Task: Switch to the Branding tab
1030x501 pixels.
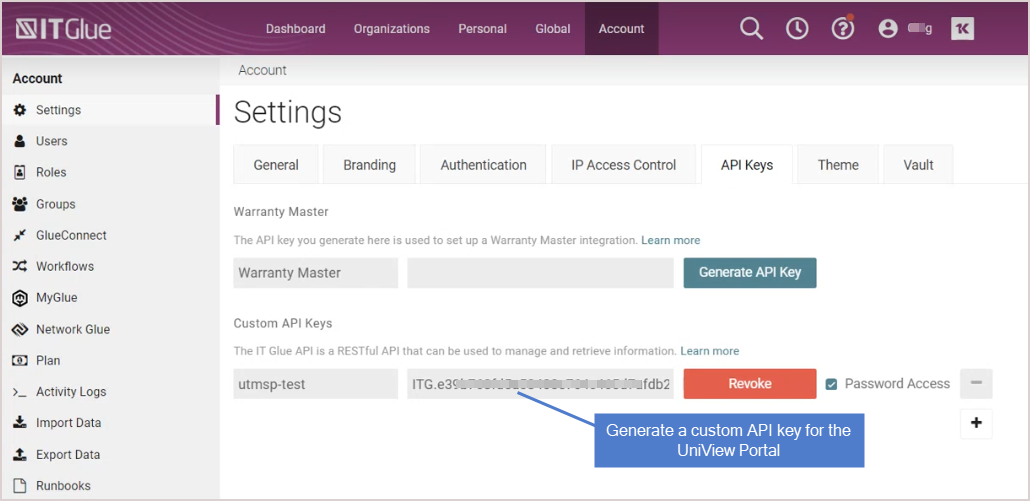Action: tap(369, 165)
